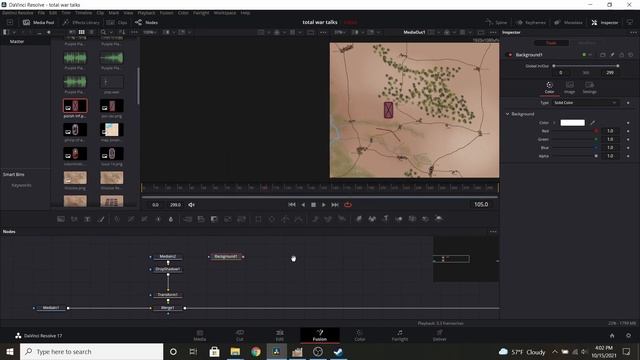This screenshot has width=640, height=360.
Task: Adjust the Blue slider
Action: coord(575,148)
